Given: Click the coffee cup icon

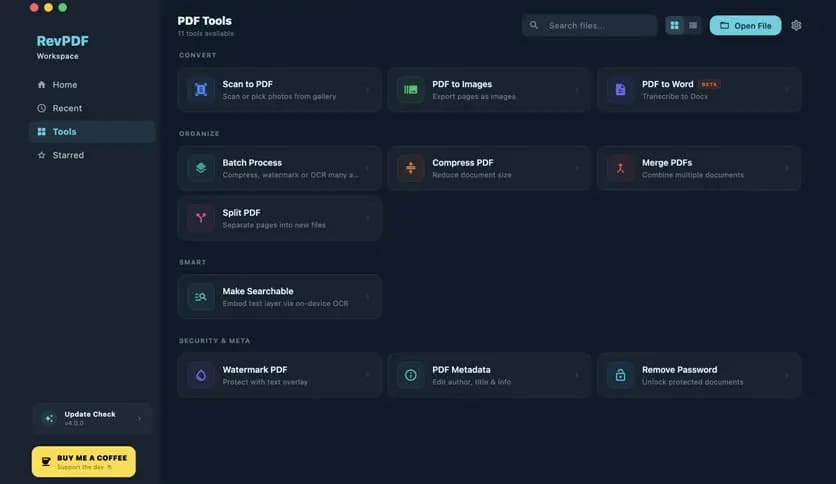Looking at the screenshot, I should (x=46, y=462).
